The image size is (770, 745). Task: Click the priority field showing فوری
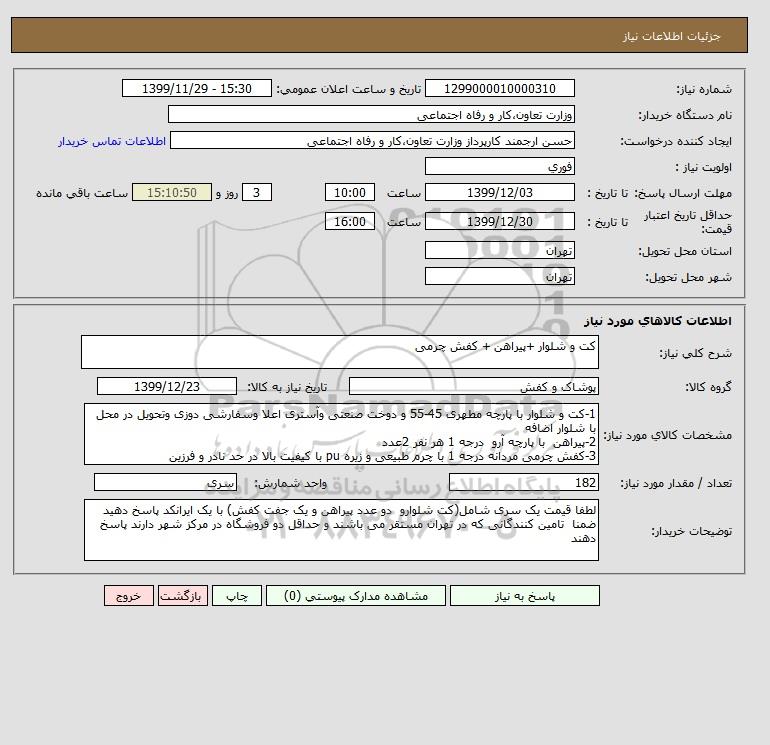(x=499, y=166)
